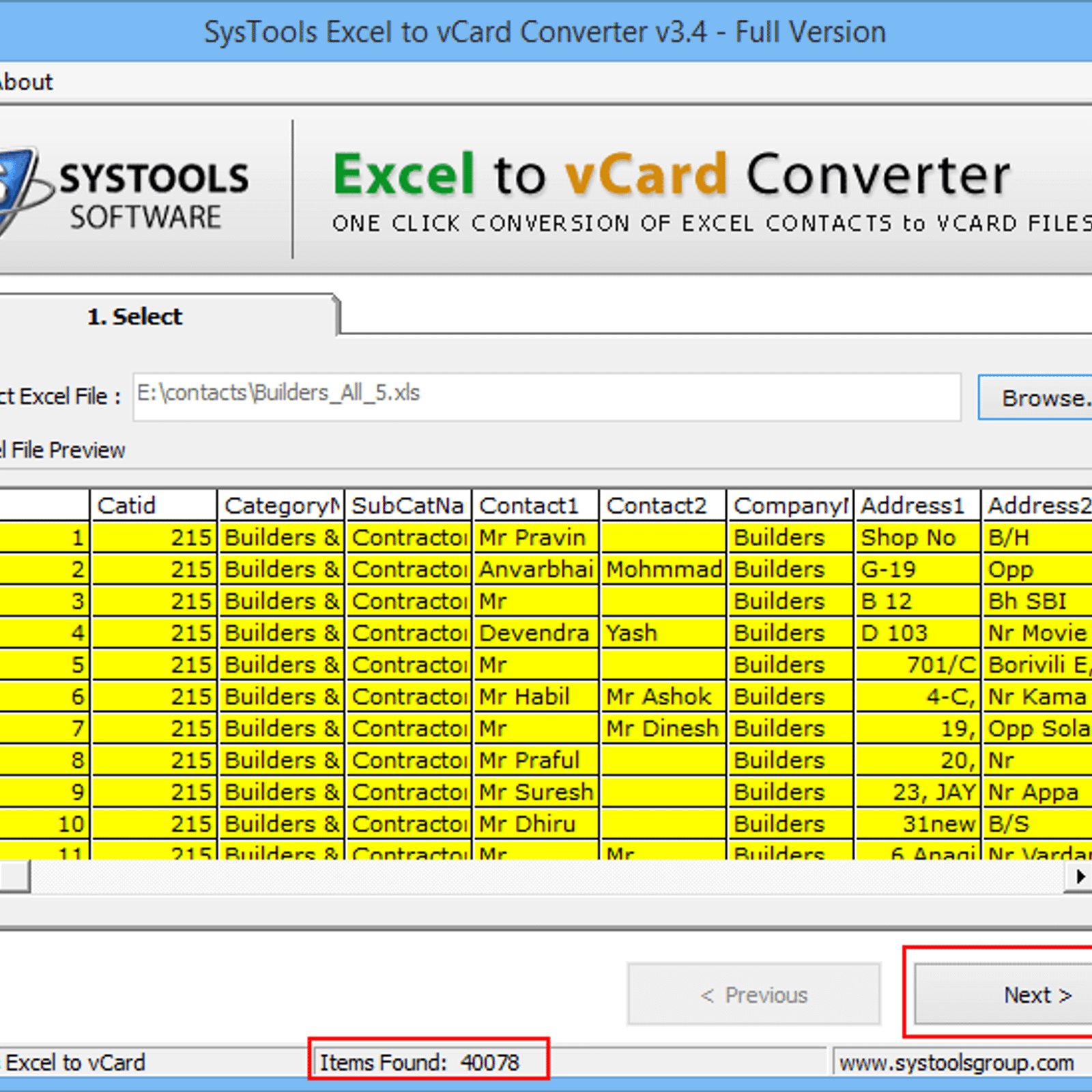Click the cell 'D 103'

(918, 633)
